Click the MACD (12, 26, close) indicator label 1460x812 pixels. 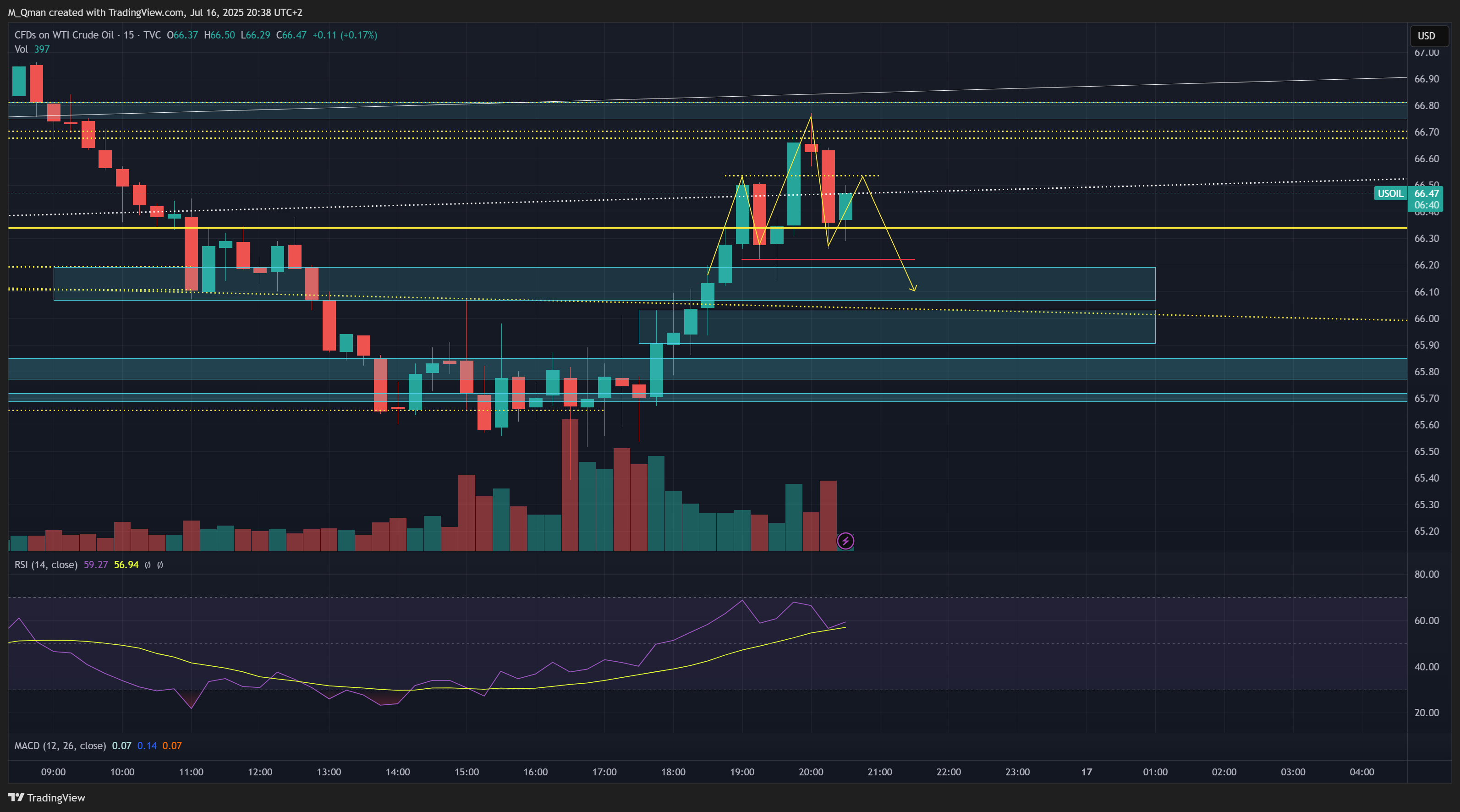(60, 746)
